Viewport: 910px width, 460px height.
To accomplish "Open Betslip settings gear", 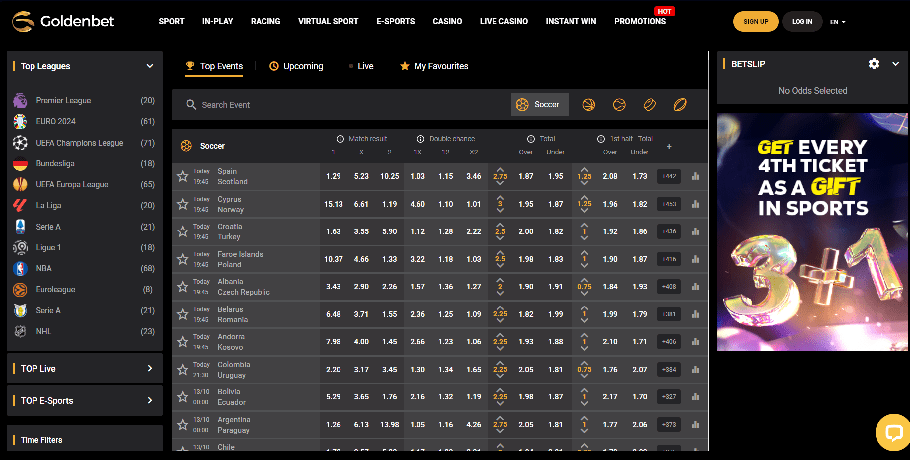I will pyautogui.click(x=873, y=63).
